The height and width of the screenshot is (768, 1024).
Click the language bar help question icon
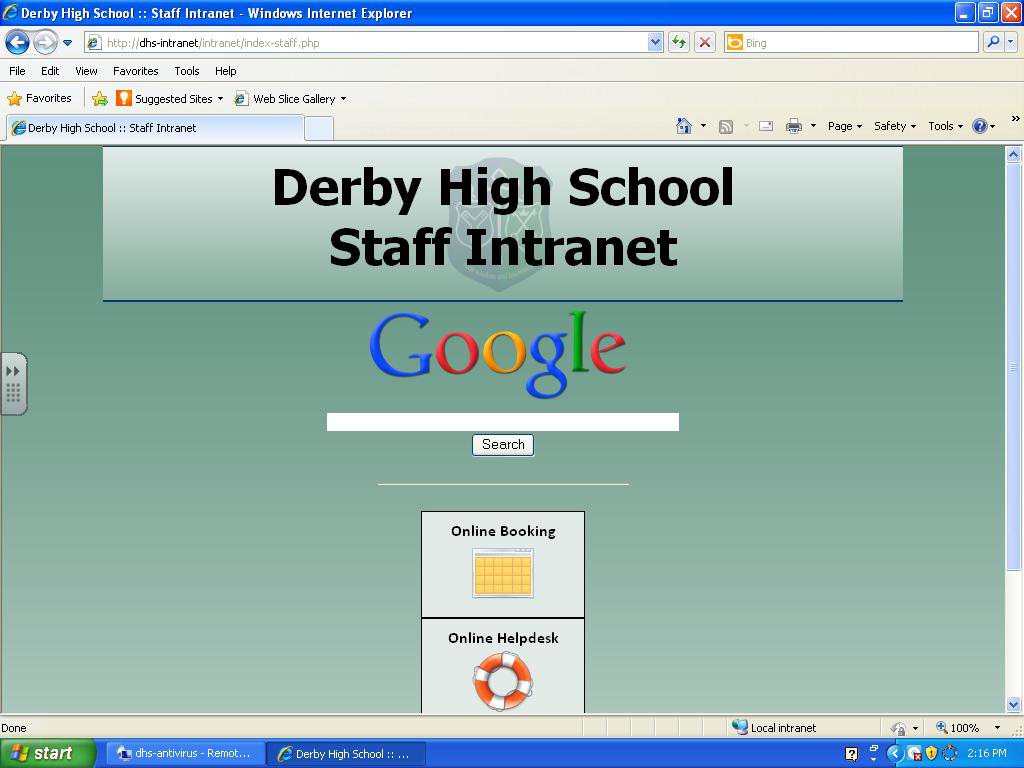[852, 754]
